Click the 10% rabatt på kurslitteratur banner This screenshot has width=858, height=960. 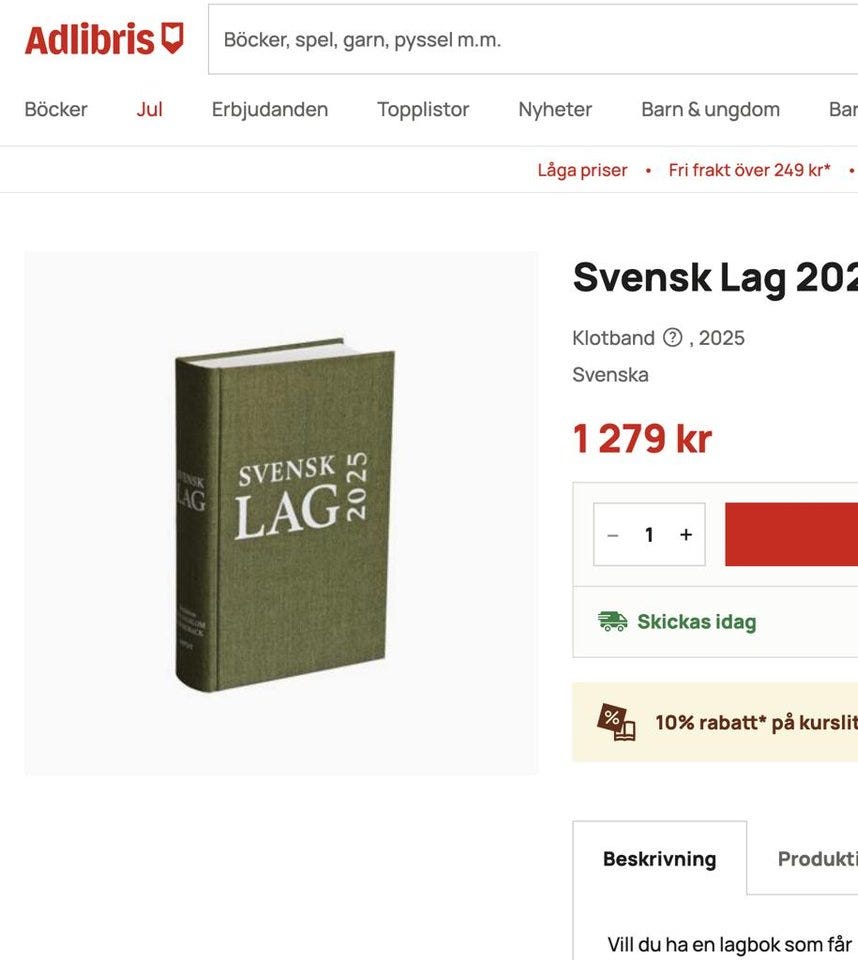point(750,722)
